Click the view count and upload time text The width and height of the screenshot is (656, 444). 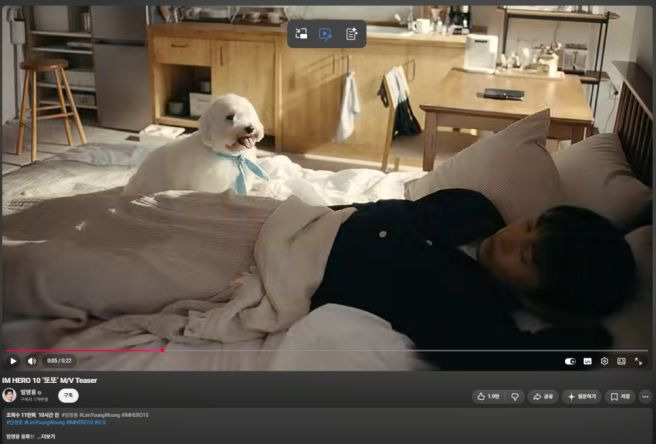(32, 415)
